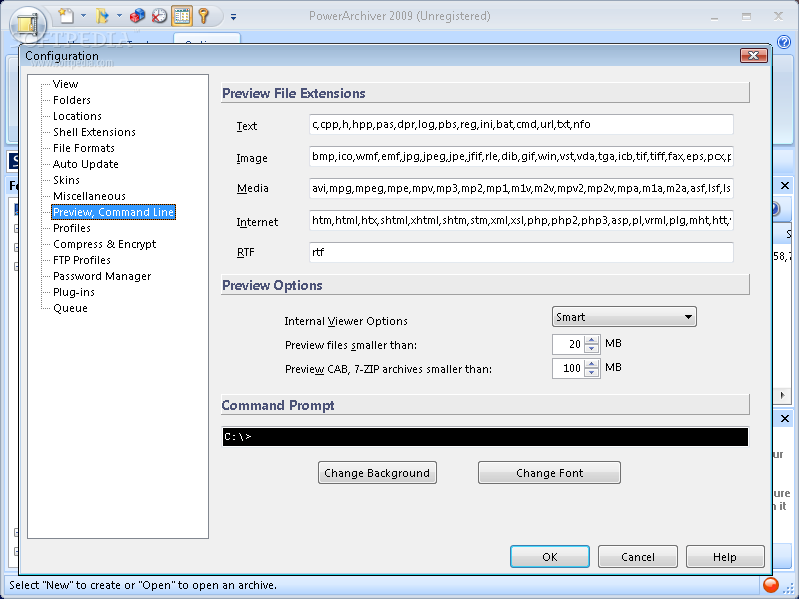
Task: Click the blue help question mark icon
Action: (784, 41)
